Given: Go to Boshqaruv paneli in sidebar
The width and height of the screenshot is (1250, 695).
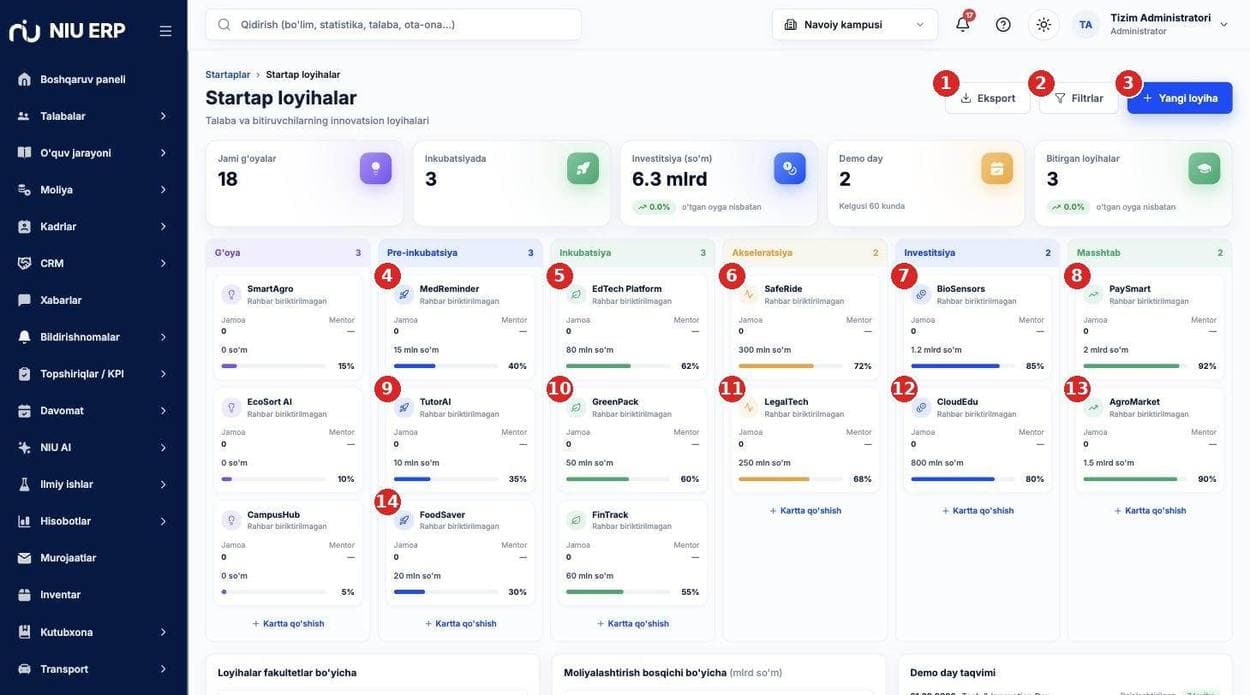Looking at the screenshot, I should pos(93,79).
